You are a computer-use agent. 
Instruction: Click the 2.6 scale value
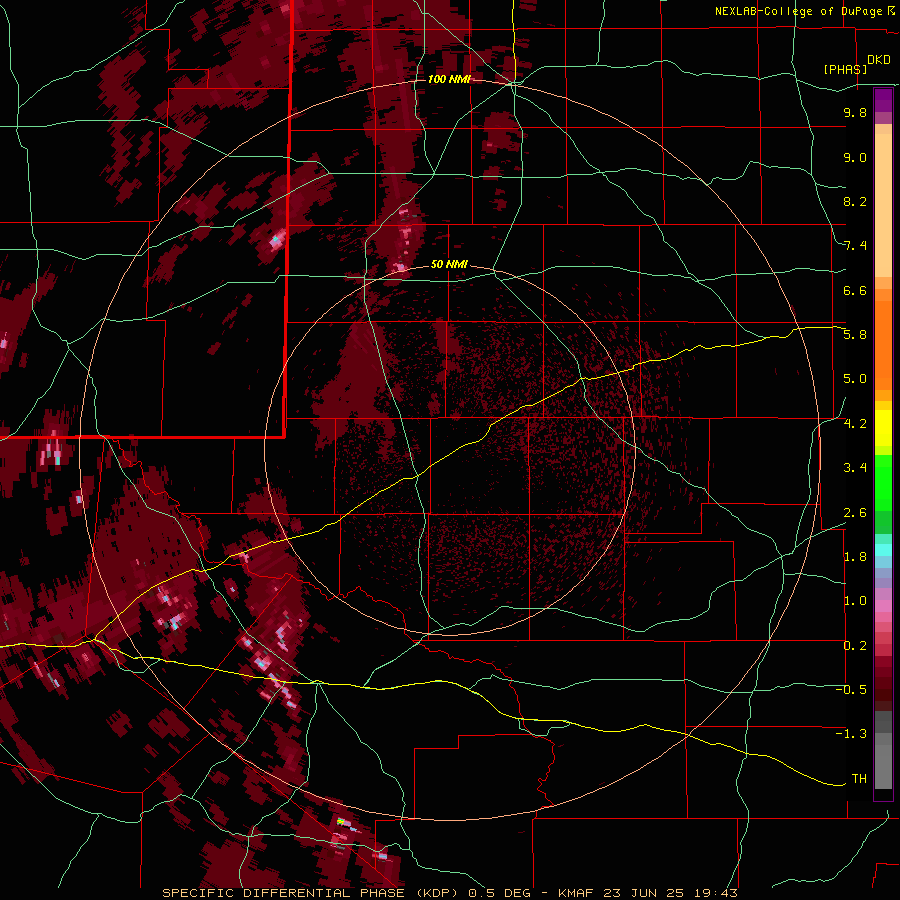click(x=855, y=513)
